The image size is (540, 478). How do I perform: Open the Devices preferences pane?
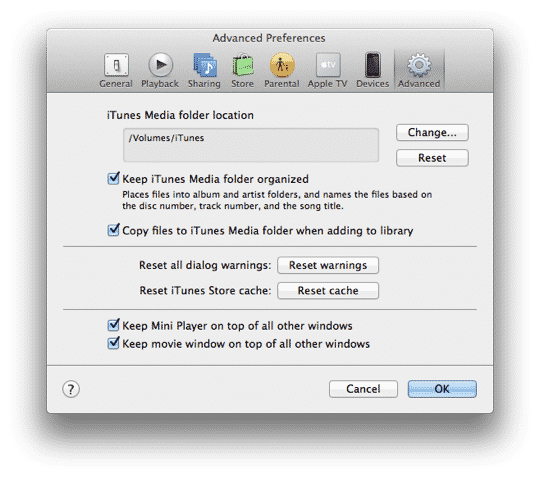tap(373, 70)
